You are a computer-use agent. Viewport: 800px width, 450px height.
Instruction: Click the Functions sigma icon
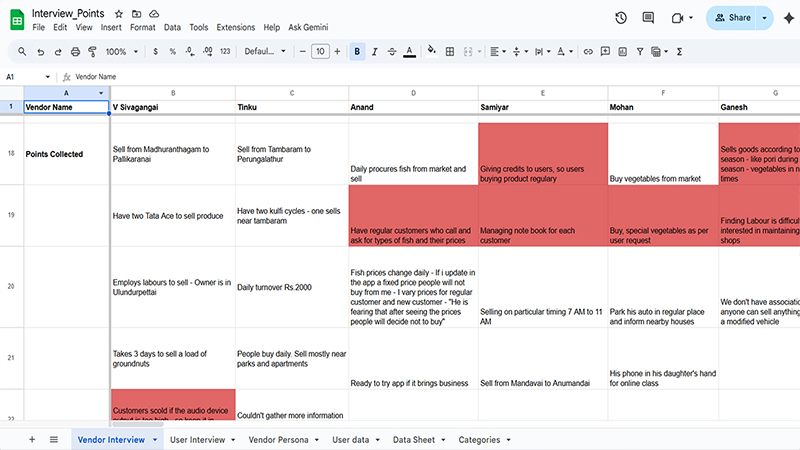(680, 51)
